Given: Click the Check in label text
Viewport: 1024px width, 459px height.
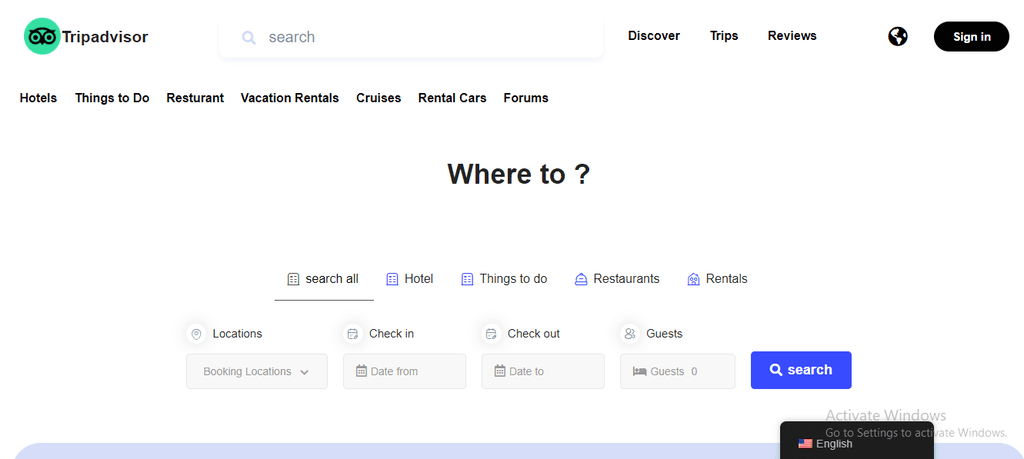Looking at the screenshot, I should 391,334.
